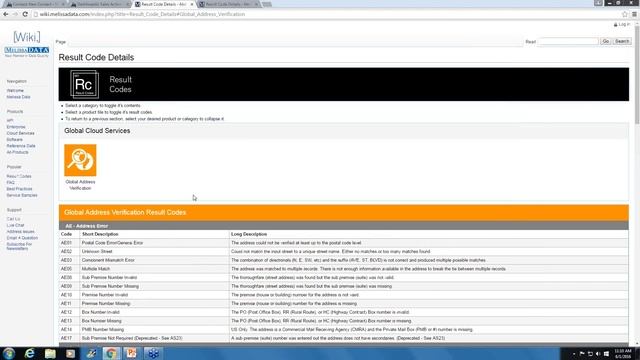This screenshot has width=640, height=360.
Task: Open the Subscribe For Newsletters link
Action: (19, 247)
